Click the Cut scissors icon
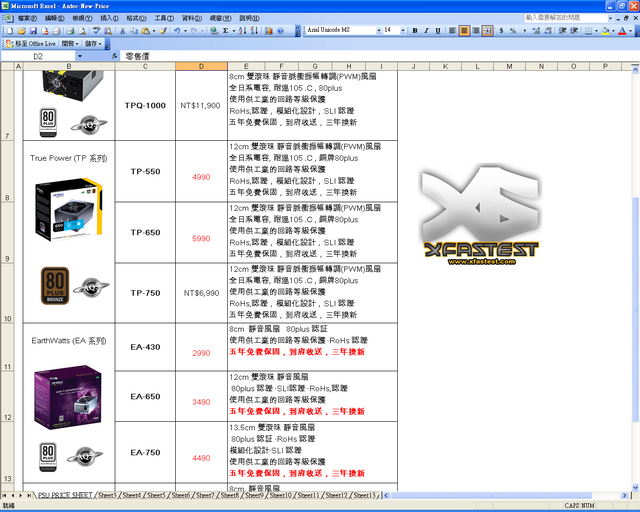 (x=122, y=31)
